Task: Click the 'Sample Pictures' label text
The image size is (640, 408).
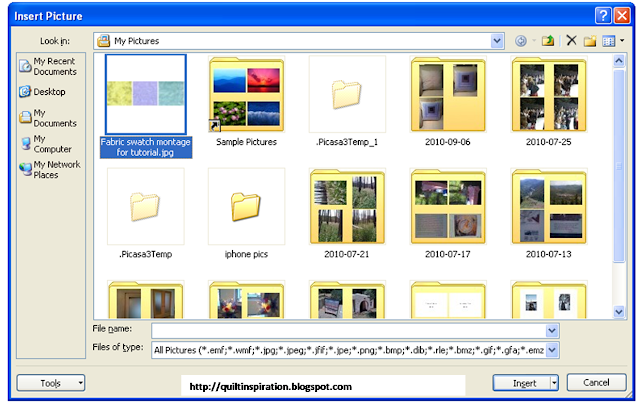Action: click(247, 142)
